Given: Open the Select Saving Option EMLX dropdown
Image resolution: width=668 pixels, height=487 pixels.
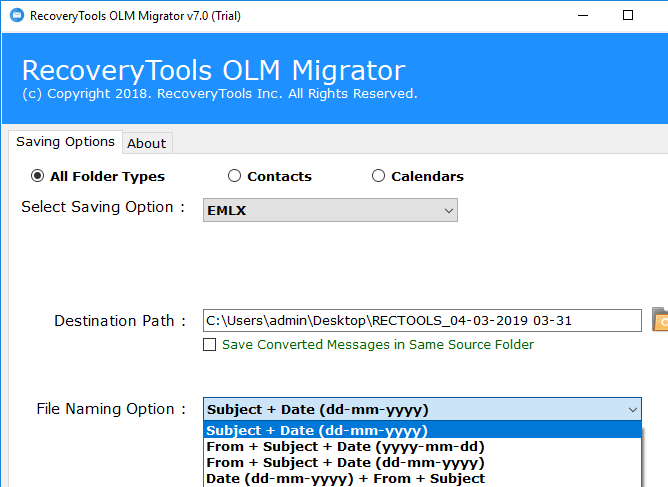Looking at the screenshot, I should [x=330, y=210].
